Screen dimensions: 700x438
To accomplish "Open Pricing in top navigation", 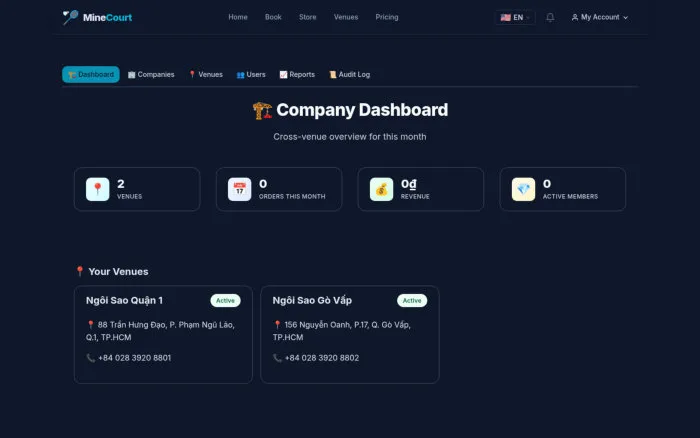I will (387, 17).
